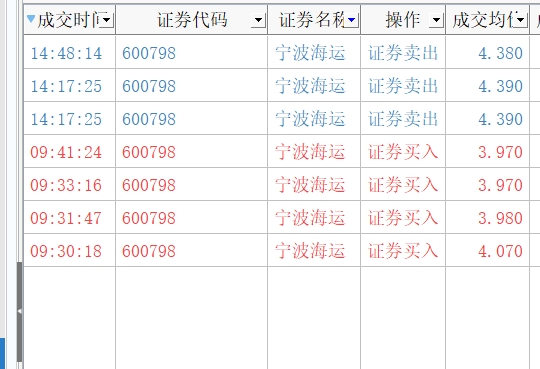Image resolution: width=540 pixels, height=369 pixels.
Task: Select the 4.380 average price cell
Action: (x=487, y=53)
